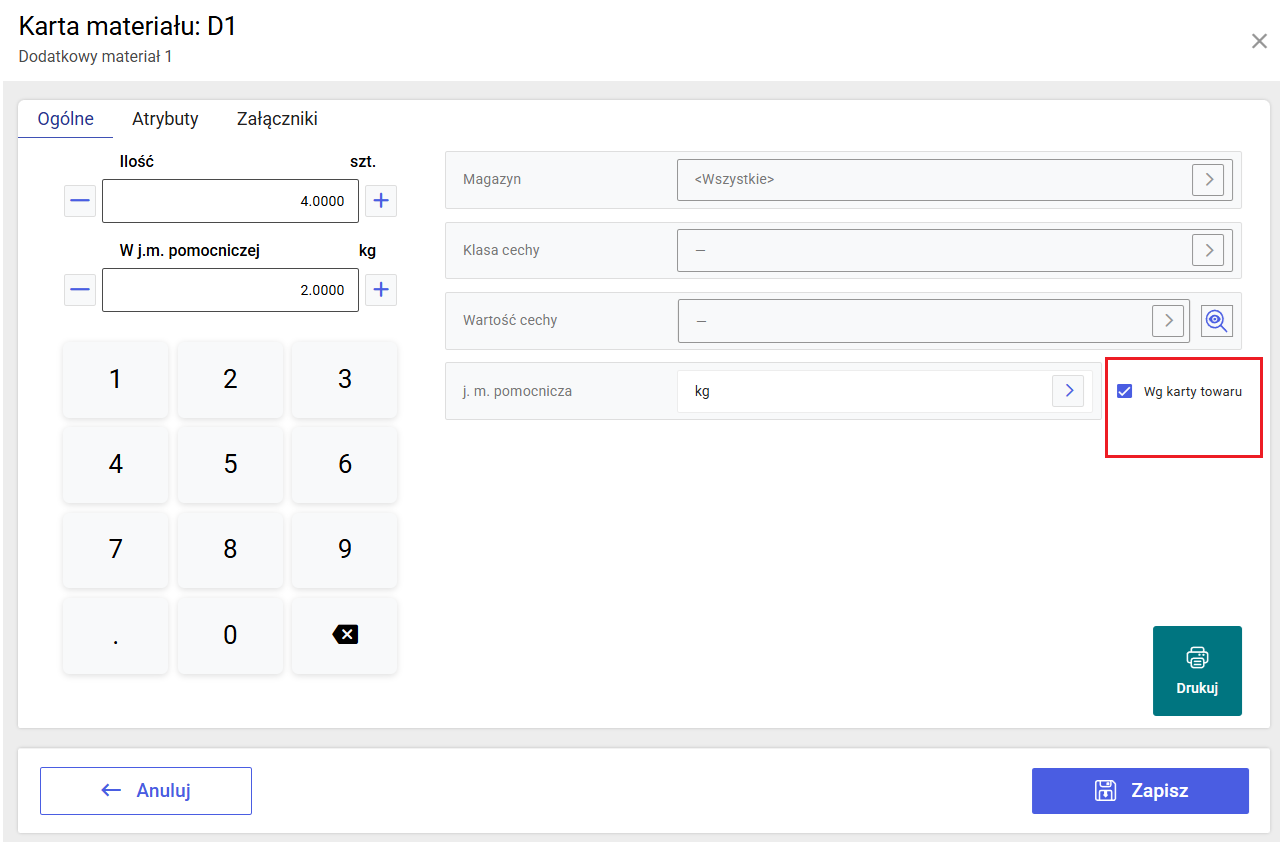
Task: Click the printer icon Drukuj button
Action: point(1197,671)
